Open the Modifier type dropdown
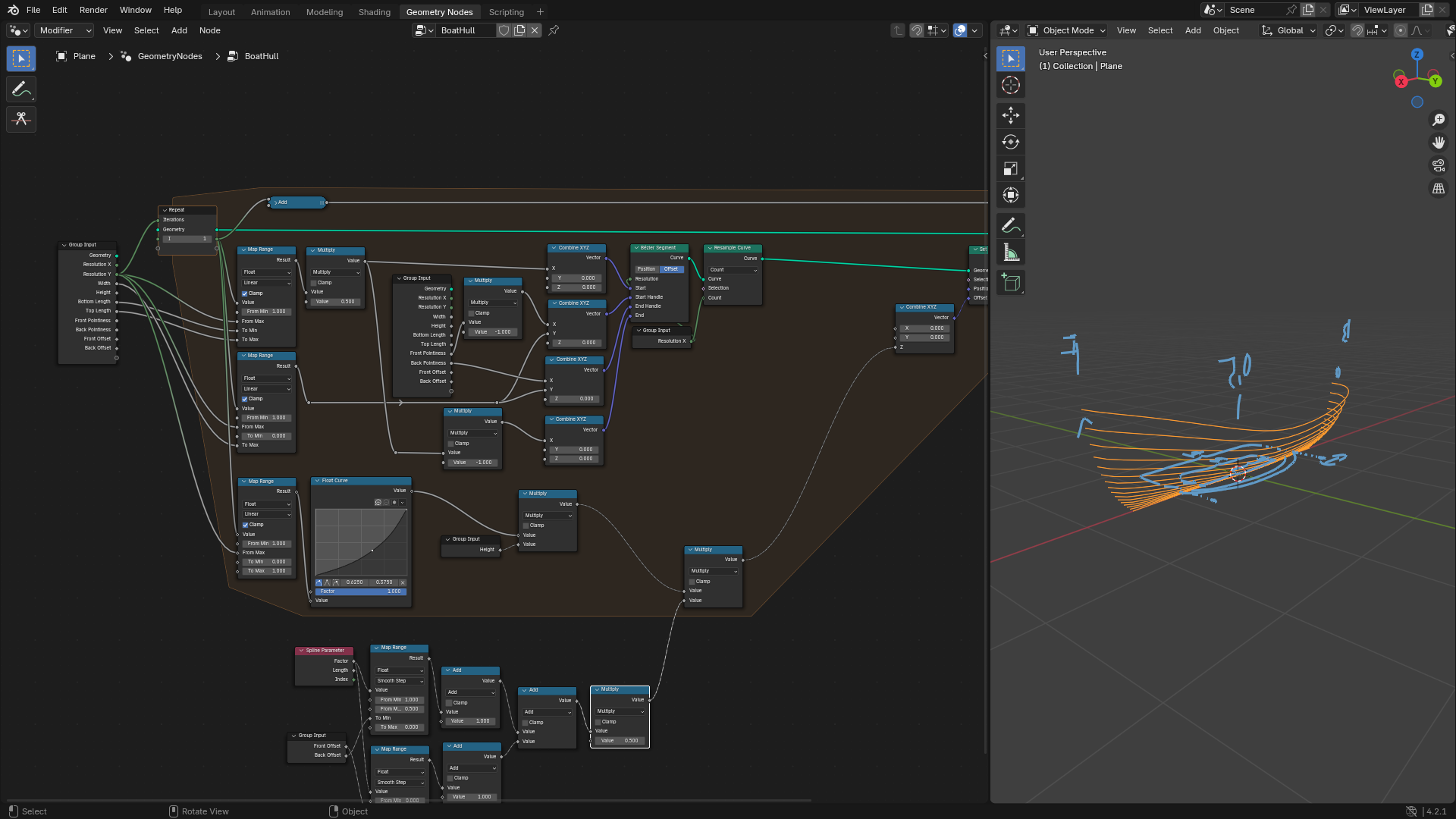Image resolution: width=1456 pixels, height=819 pixels. pos(64,30)
